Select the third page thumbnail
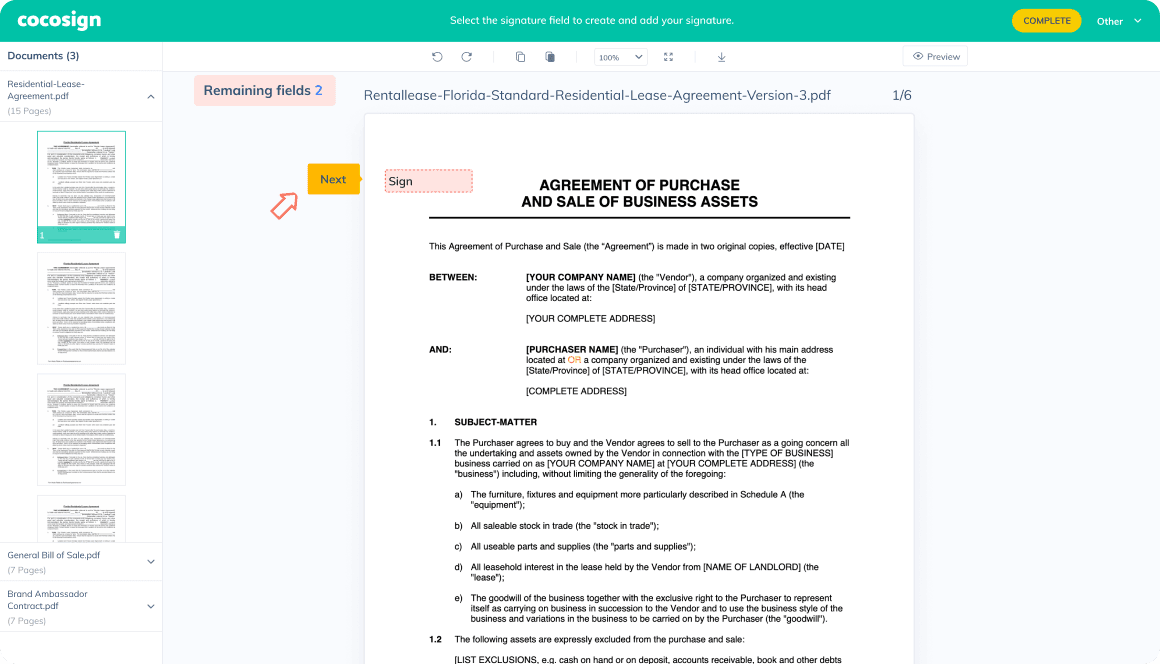 click(81, 429)
